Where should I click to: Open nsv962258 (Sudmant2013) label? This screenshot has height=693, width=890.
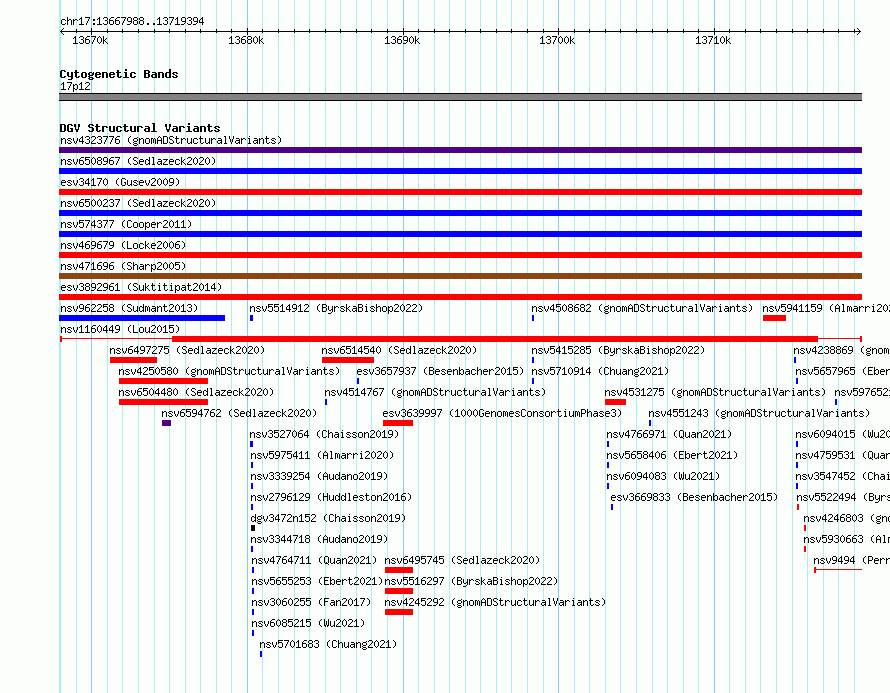tap(129, 308)
